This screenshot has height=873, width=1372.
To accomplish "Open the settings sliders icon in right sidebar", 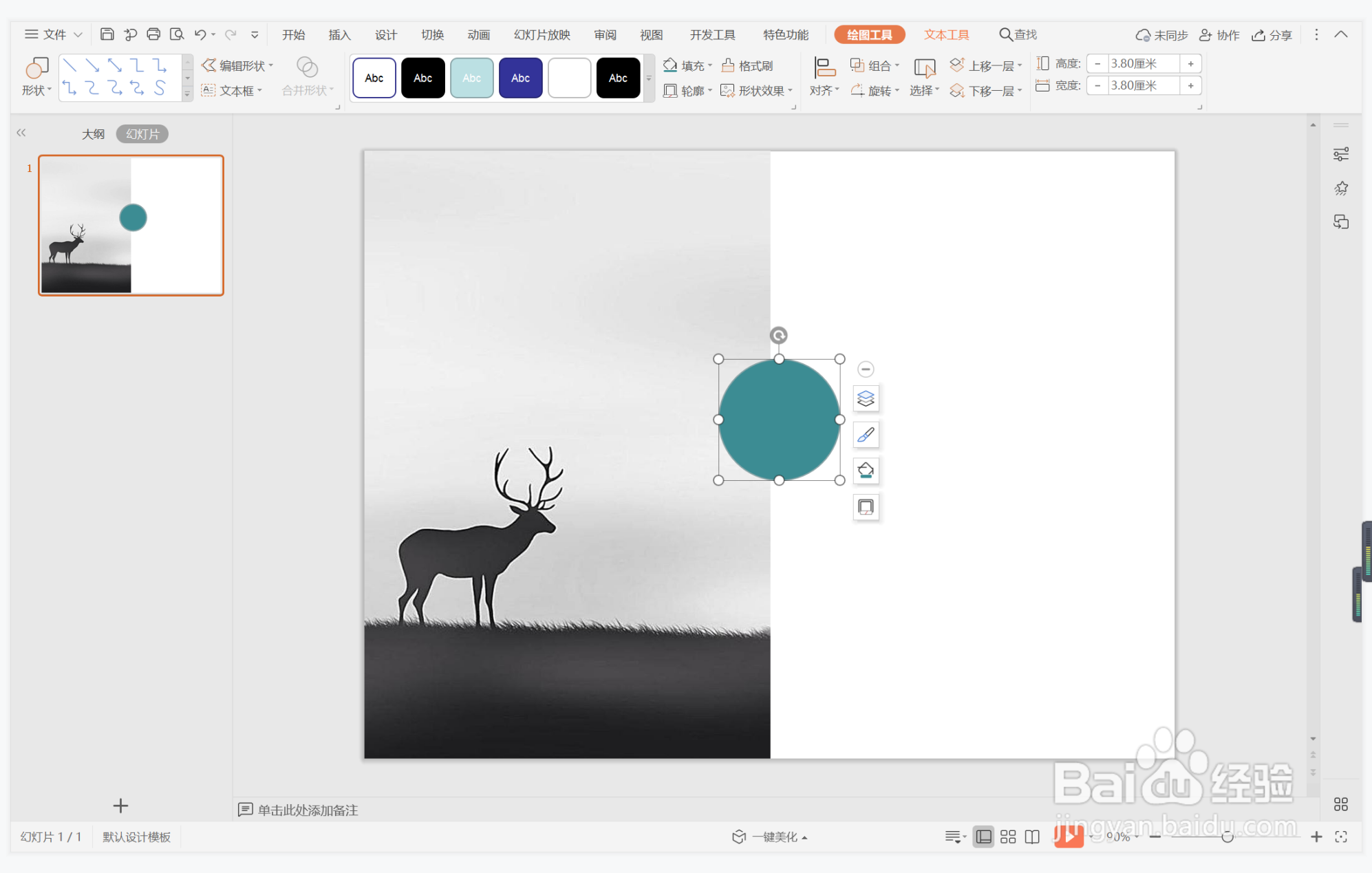I will pyautogui.click(x=1340, y=154).
